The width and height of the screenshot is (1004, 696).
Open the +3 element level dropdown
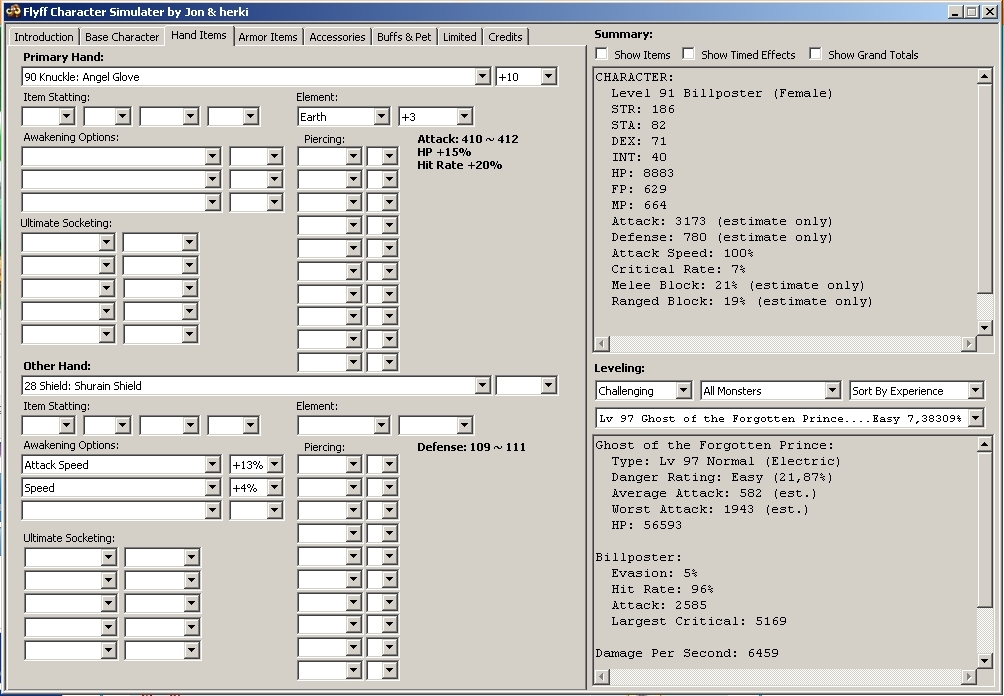[x=464, y=117]
